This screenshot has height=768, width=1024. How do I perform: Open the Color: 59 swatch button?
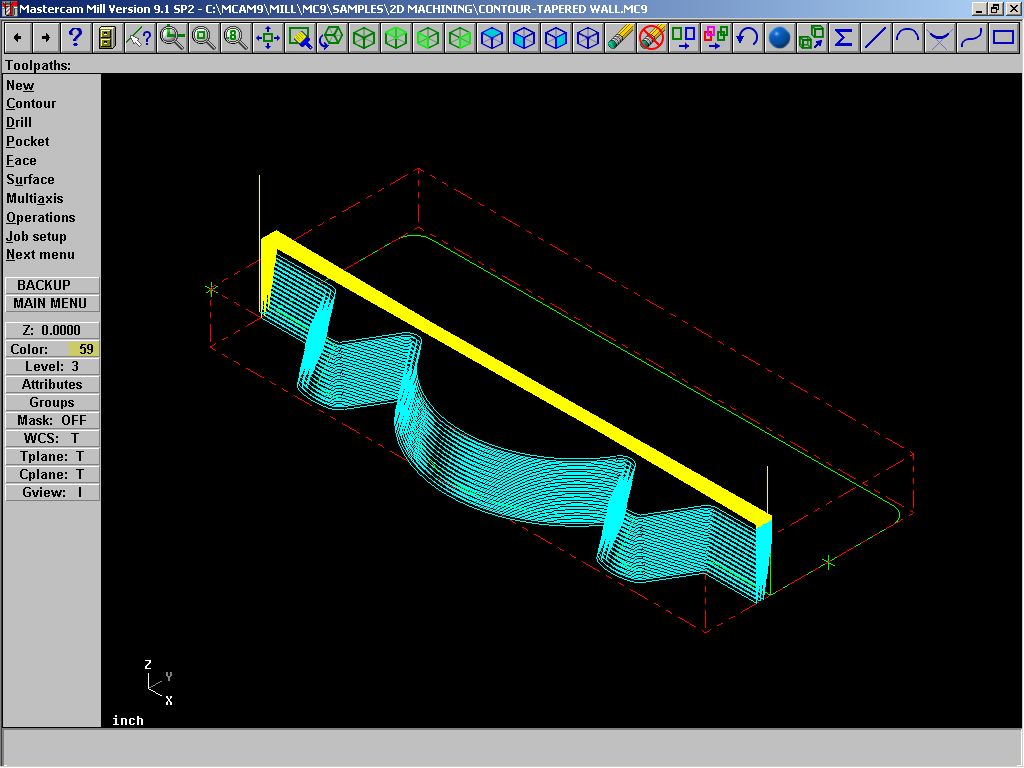[52, 349]
